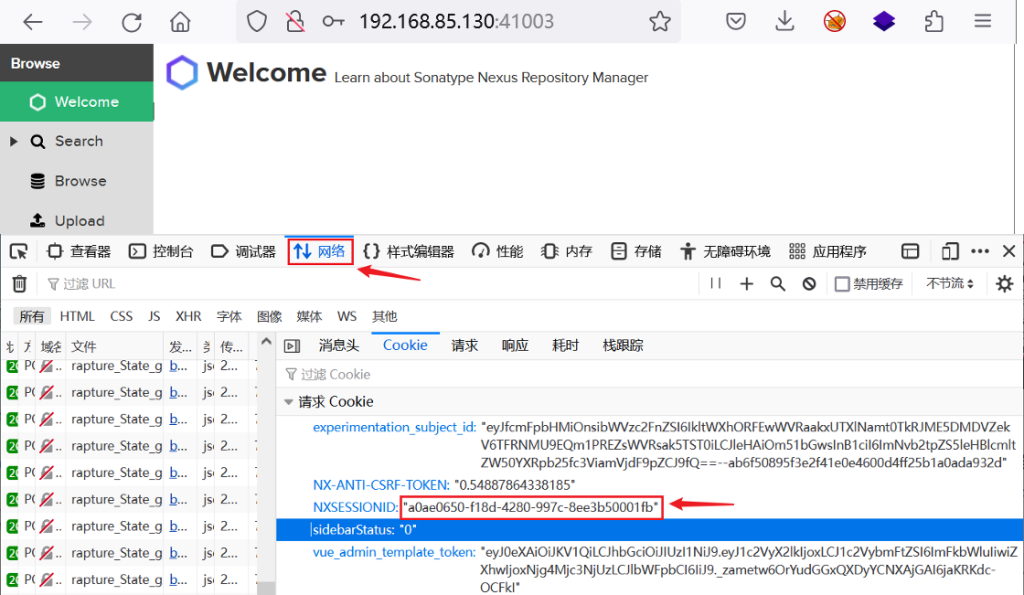Click the browser address bar URL
Viewport: 1024px width, 595px height.
(x=456, y=22)
